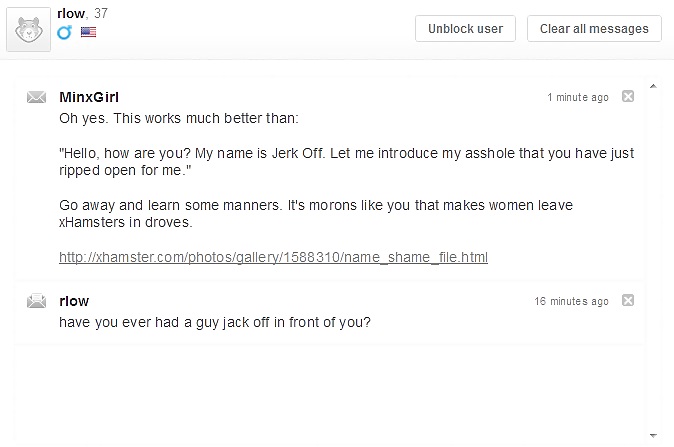Delete MinxGirl's message with the X icon
The height and width of the screenshot is (447, 674).
point(628,96)
